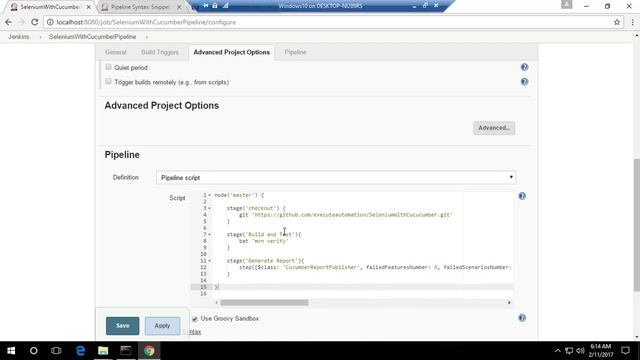Click page vertical scrollbar thumb
This screenshot has width=640, height=360.
[636, 225]
